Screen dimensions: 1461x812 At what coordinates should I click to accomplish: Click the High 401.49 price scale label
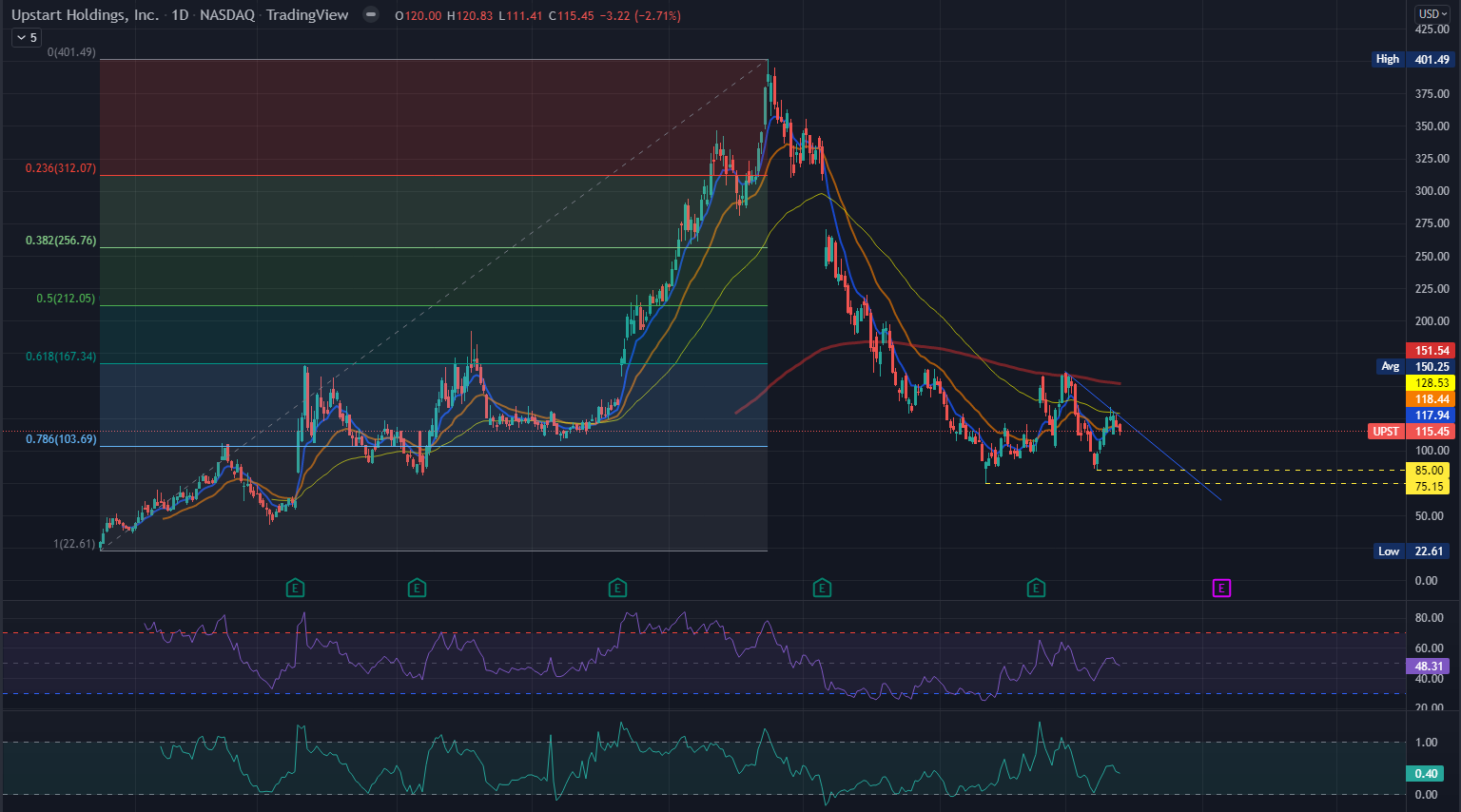coord(1413,59)
